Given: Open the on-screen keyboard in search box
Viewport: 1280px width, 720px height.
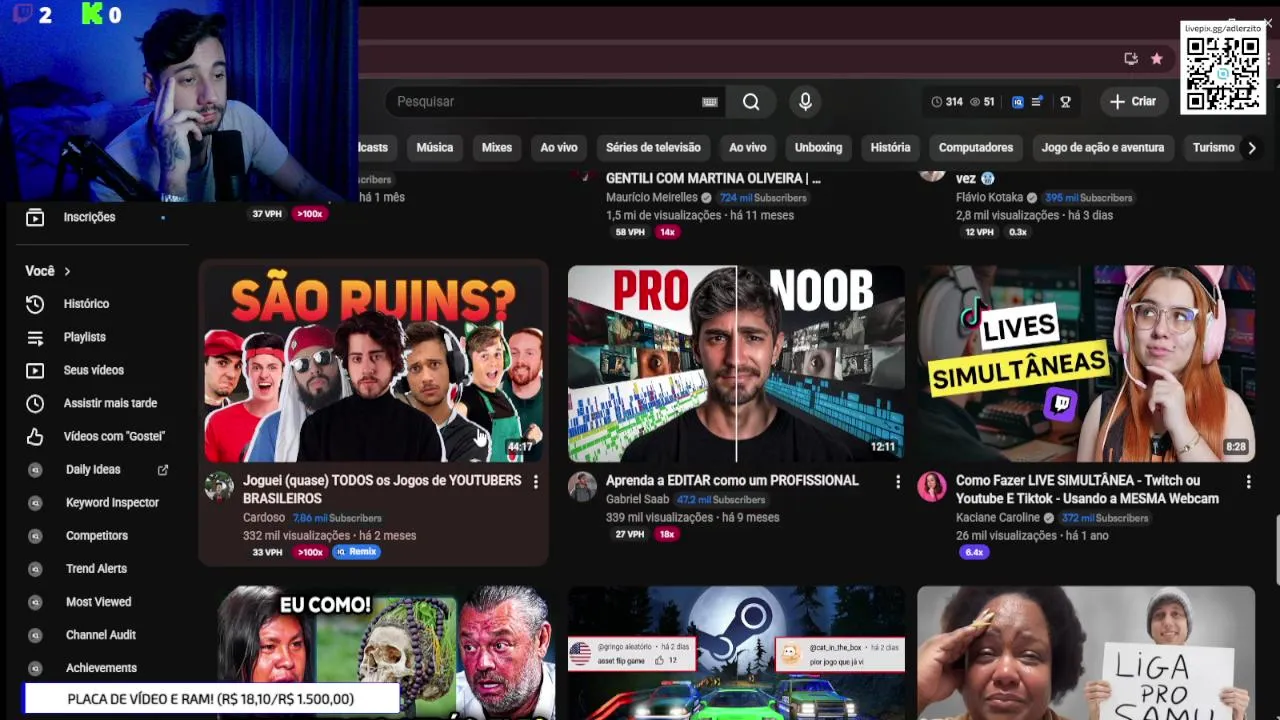Looking at the screenshot, I should coord(710,101).
